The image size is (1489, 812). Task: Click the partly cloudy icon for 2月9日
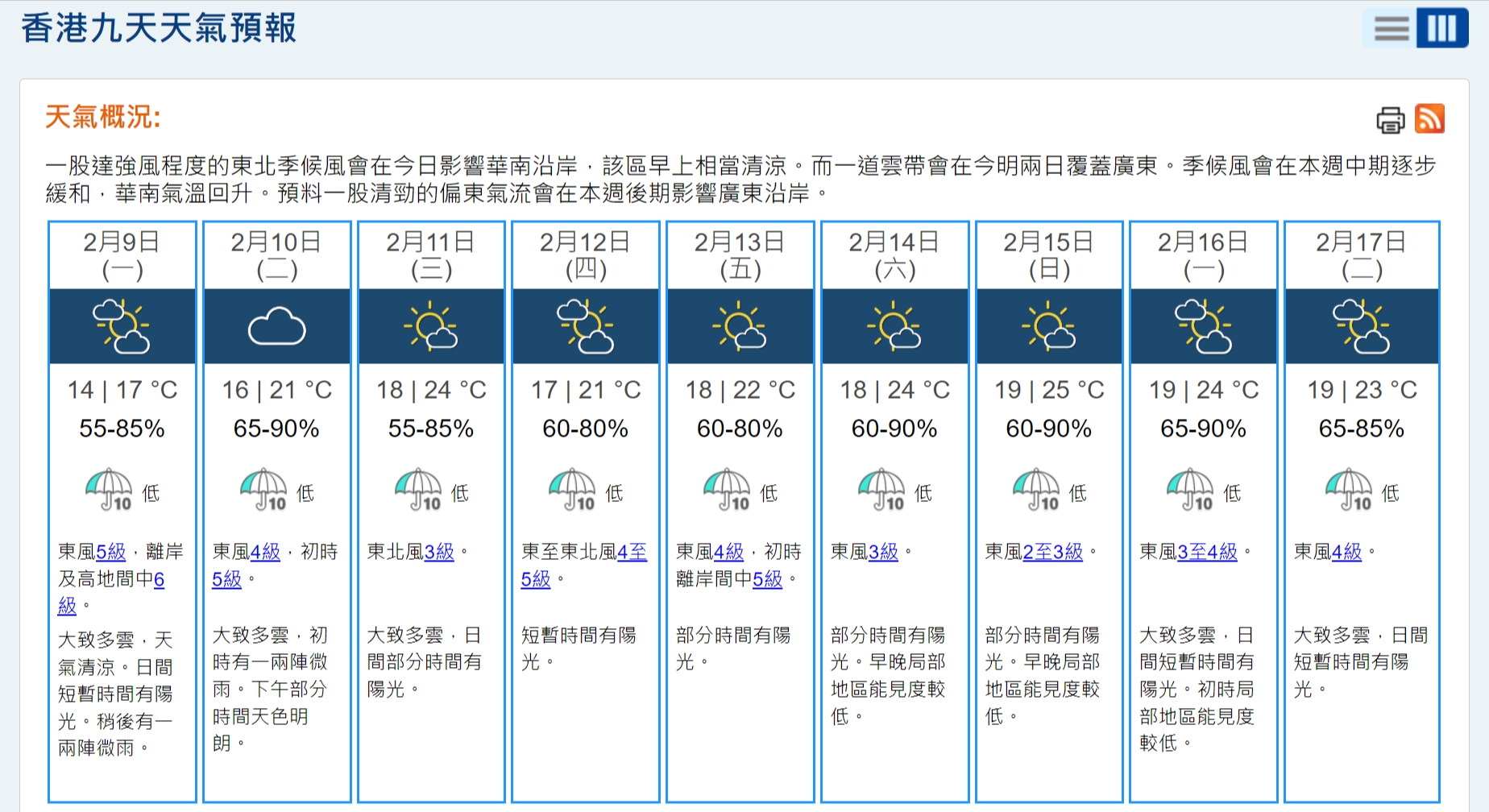coord(122,326)
